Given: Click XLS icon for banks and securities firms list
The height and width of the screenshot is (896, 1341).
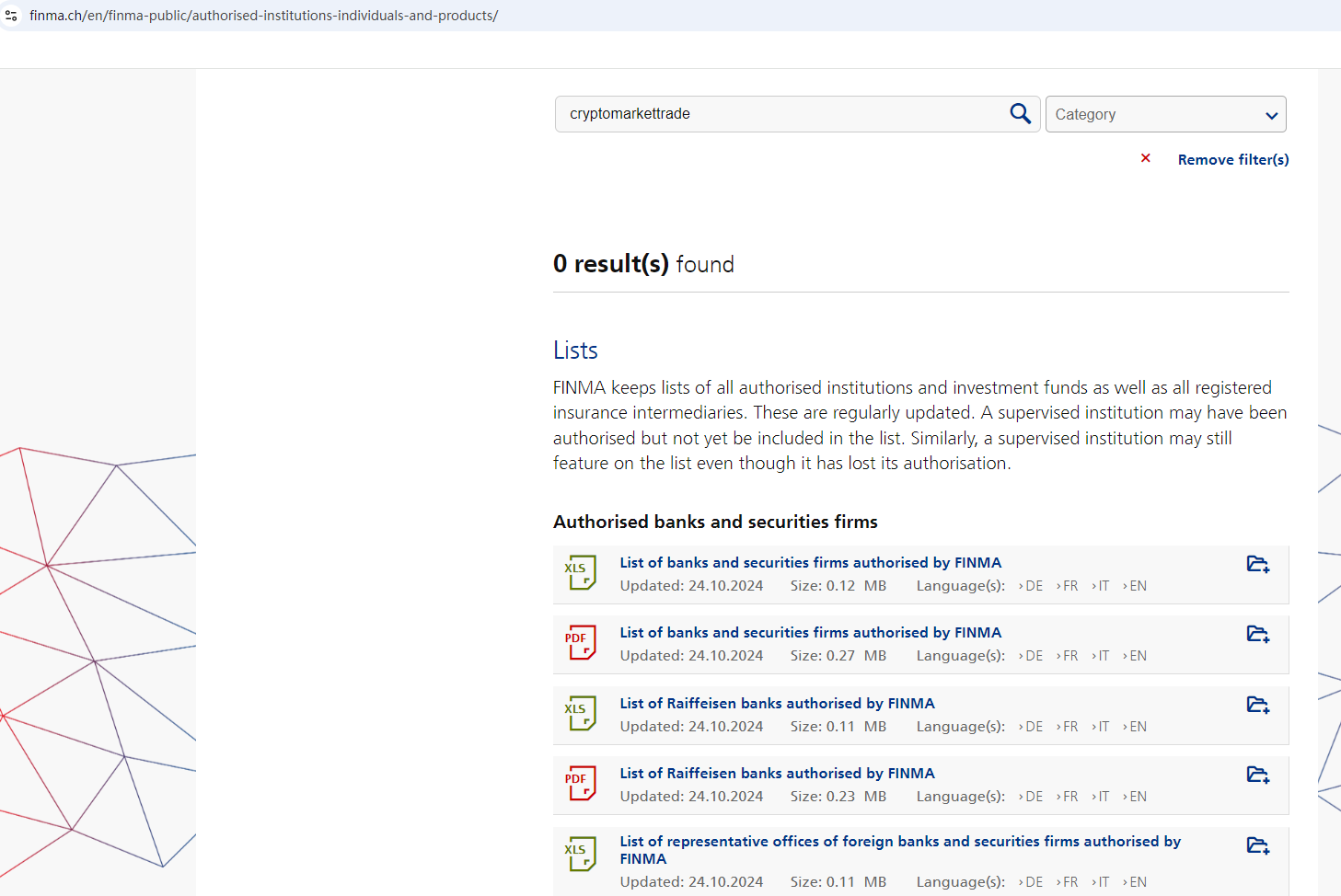Looking at the screenshot, I should click(x=581, y=573).
